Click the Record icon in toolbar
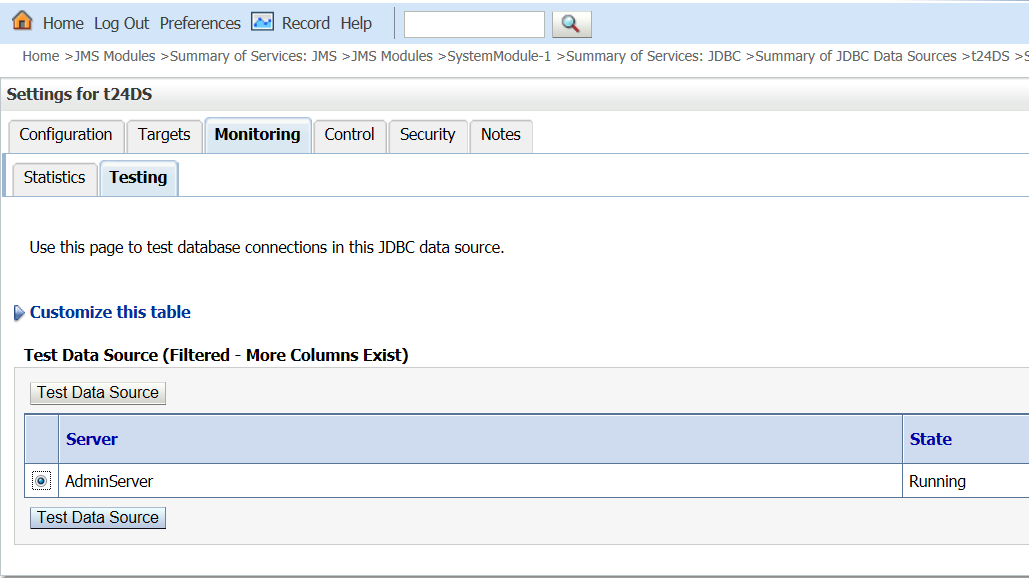 pyautogui.click(x=262, y=22)
